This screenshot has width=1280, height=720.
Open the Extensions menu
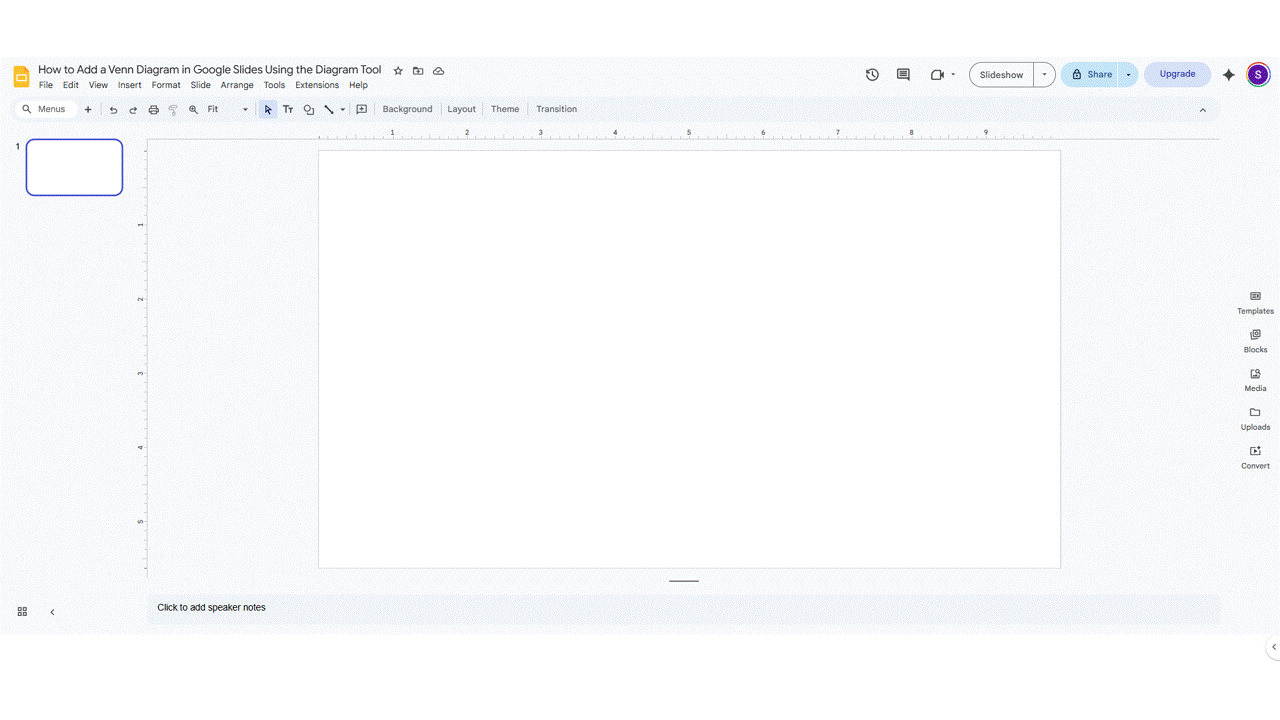316,85
